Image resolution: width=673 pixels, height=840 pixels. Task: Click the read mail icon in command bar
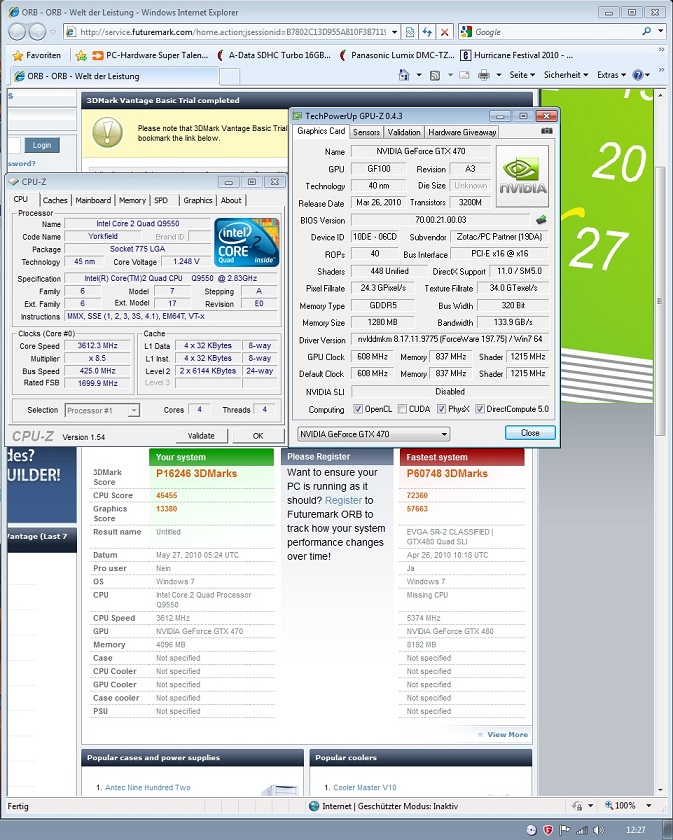[x=464, y=76]
